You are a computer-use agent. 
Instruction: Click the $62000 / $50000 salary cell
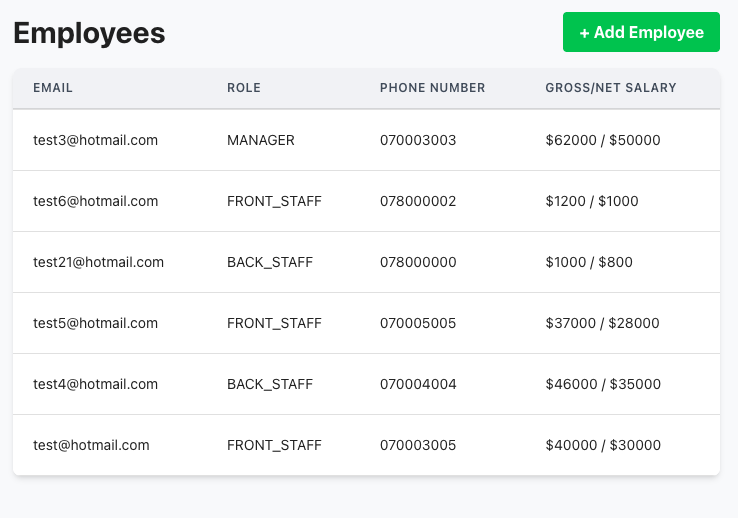(603, 140)
